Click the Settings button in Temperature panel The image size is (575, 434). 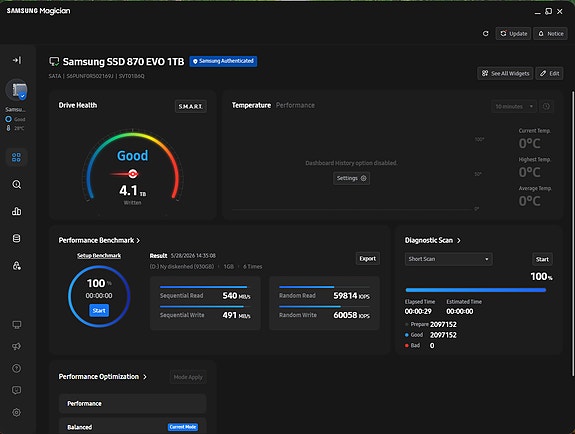click(351, 178)
